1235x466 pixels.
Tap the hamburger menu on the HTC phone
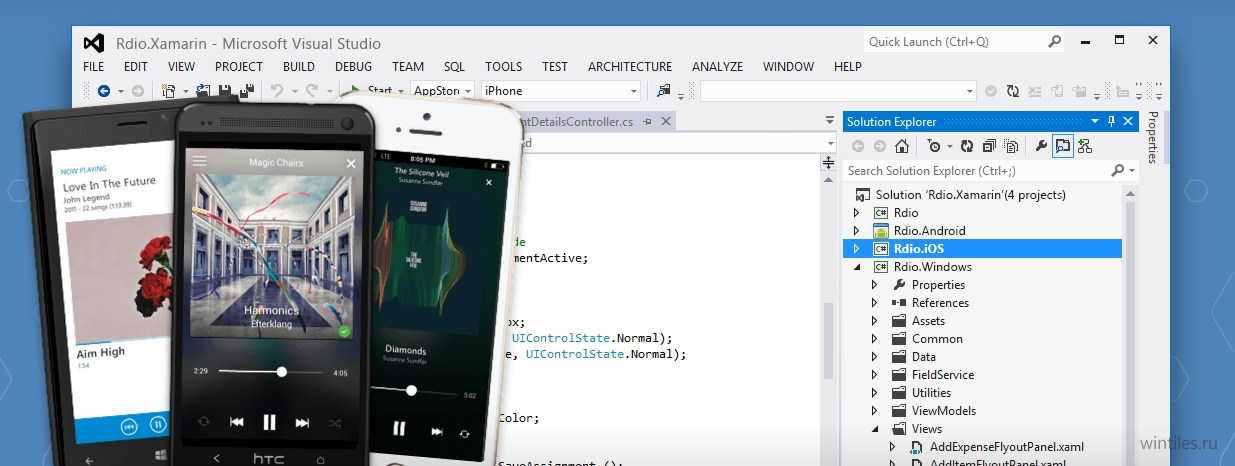click(200, 161)
